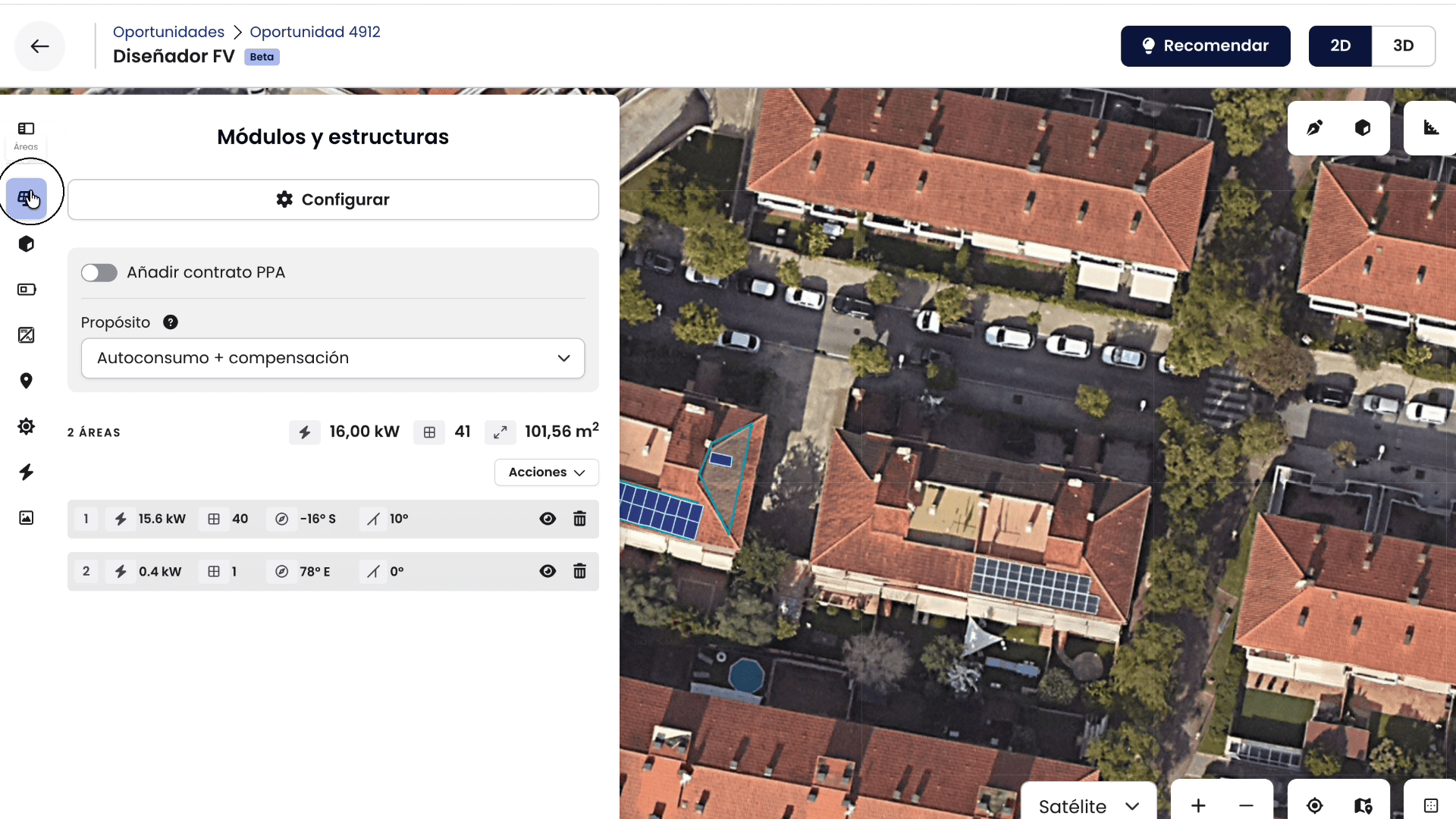Click the Configurar button
This screenshot has width=1456, height=819.
[x=333, y=199]
